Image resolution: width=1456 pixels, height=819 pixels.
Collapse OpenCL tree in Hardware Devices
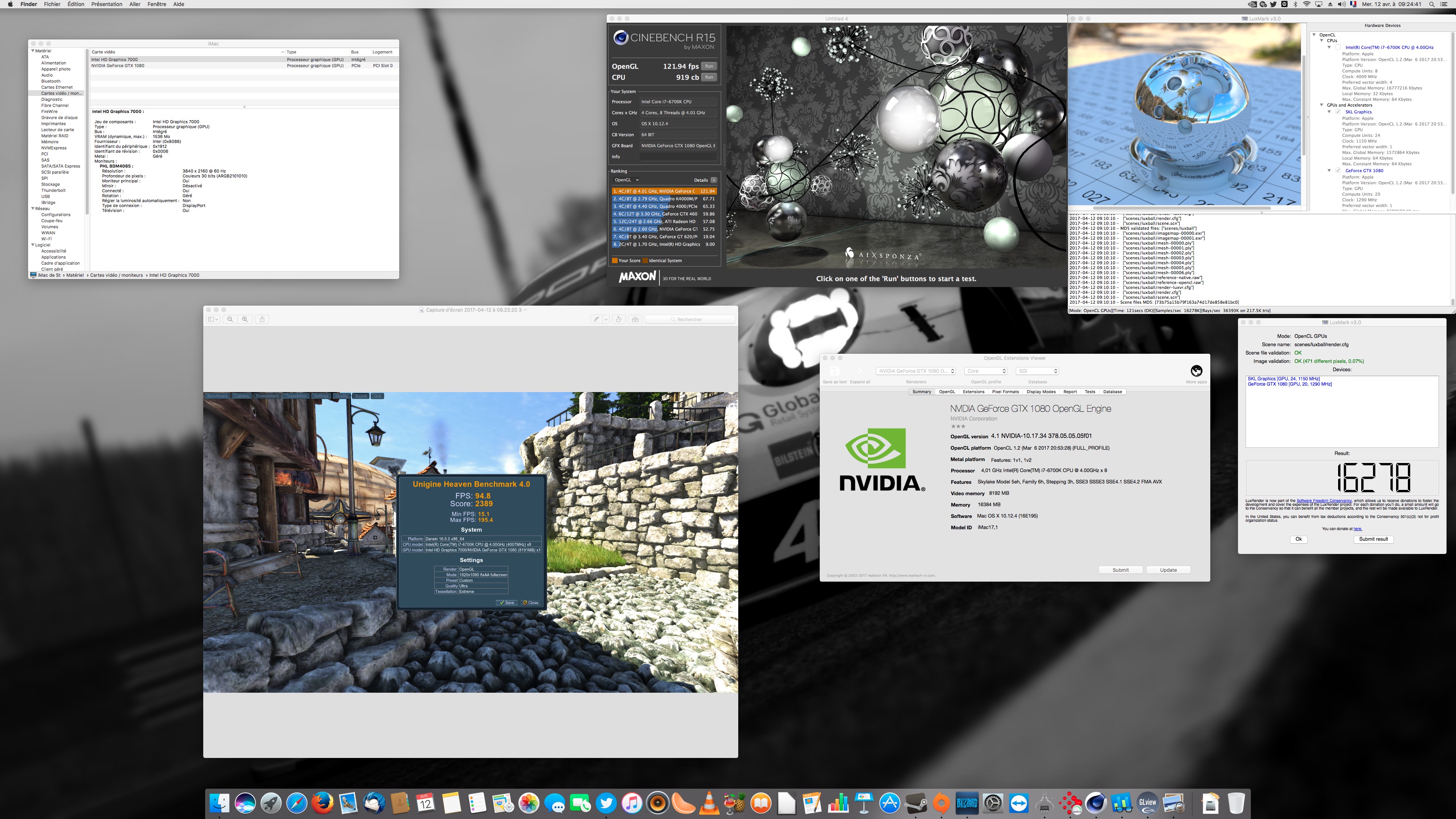[x=1314, y=35]
